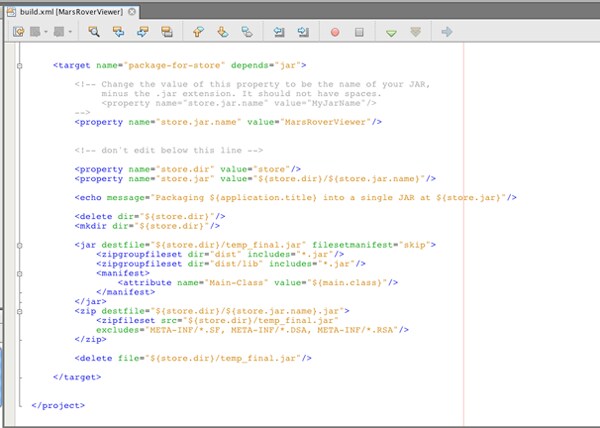Shift line right toolbar icon

302,32
